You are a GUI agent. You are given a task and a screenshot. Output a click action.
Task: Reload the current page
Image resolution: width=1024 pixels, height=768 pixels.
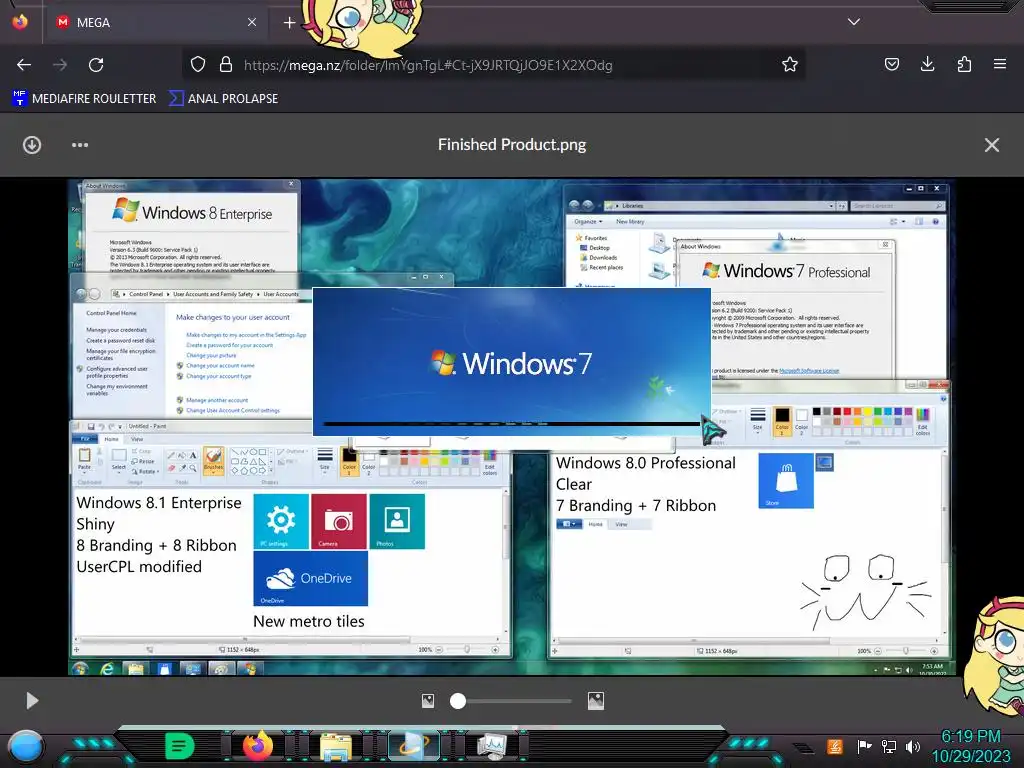coord(97,65)
